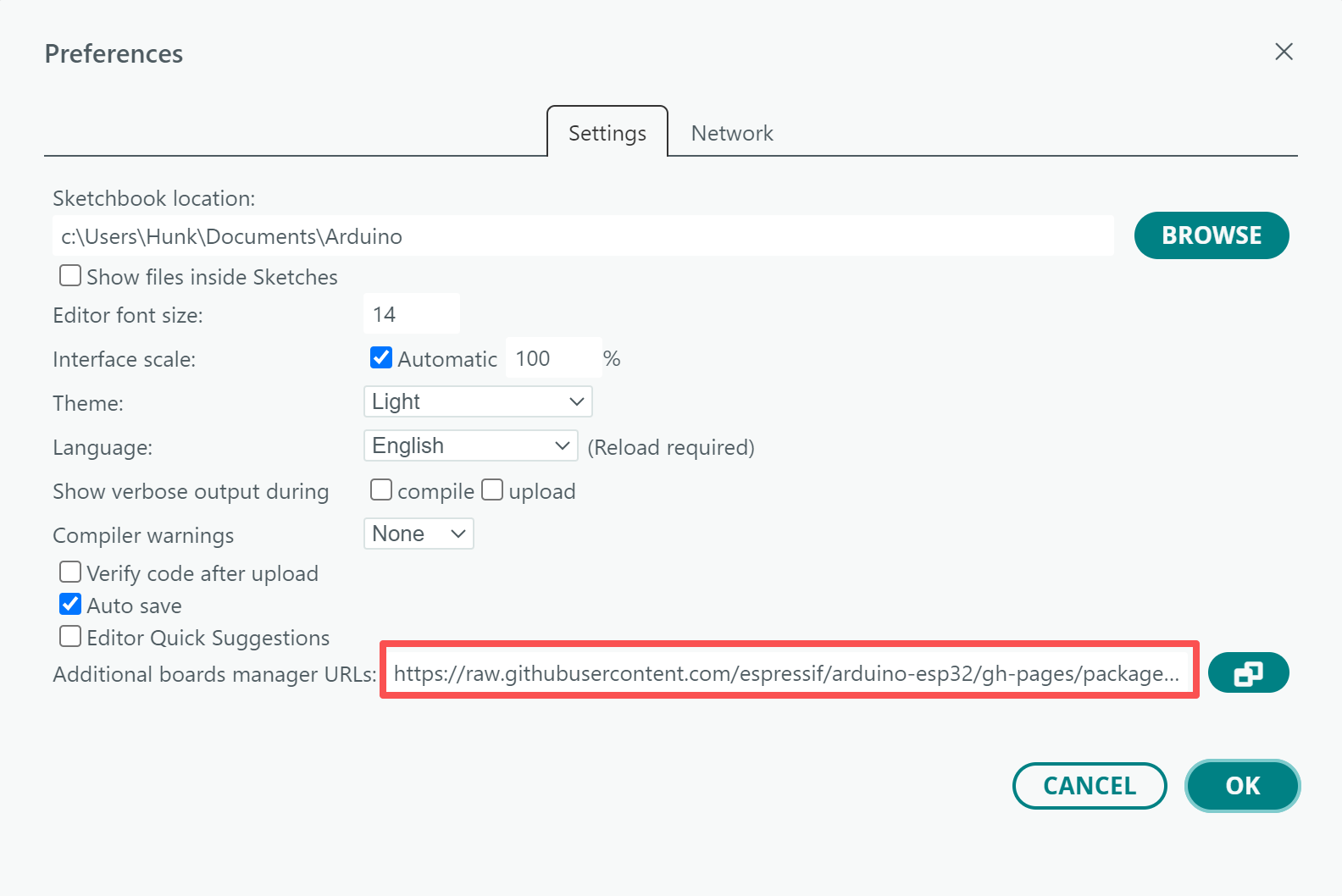Click the Additional boards manager URLs field
Screen dimensions: 1342x896
[788, 673]
